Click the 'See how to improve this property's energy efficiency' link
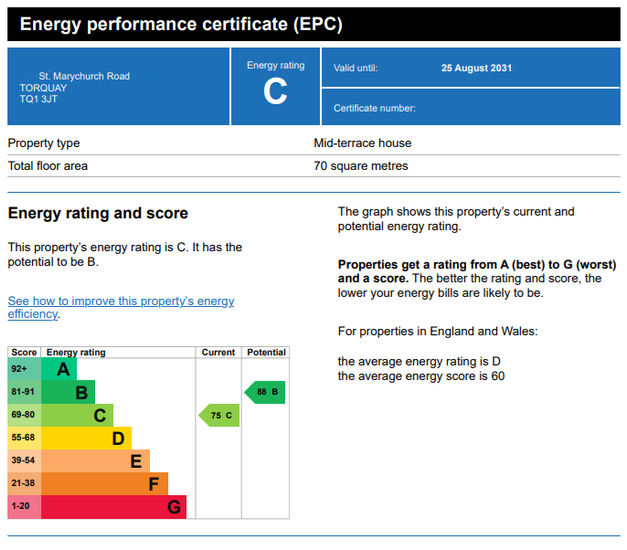This screenshot has width=627, height=550. tap(120, 307)
